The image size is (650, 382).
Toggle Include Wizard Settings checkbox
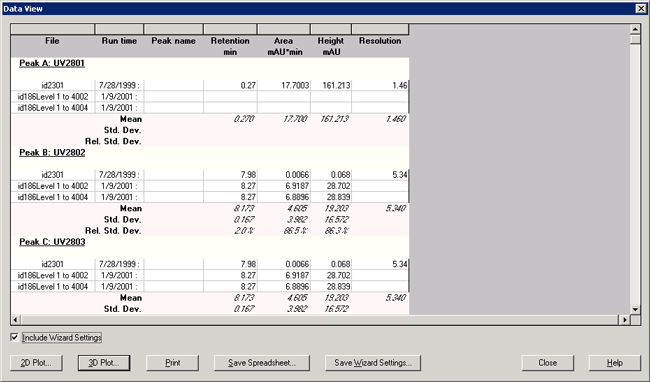[x=15, y=337]
